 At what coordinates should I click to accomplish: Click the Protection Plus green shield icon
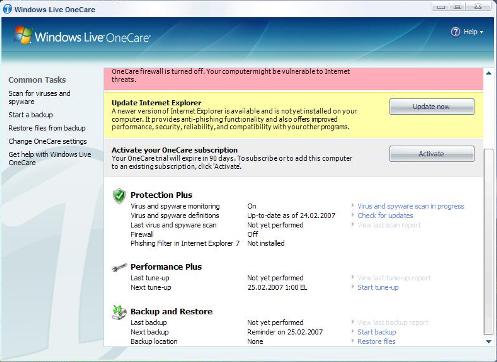[119, 196]
